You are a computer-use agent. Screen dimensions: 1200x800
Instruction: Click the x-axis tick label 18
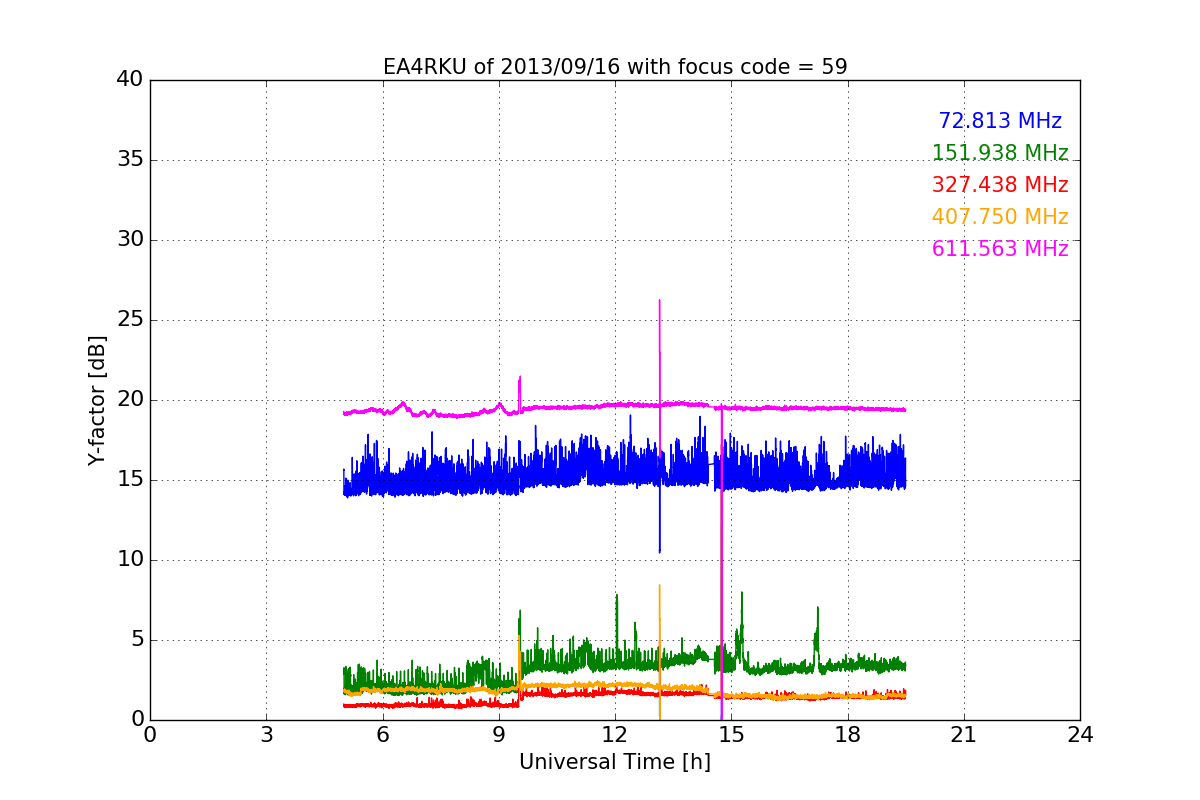pos(848,735)
